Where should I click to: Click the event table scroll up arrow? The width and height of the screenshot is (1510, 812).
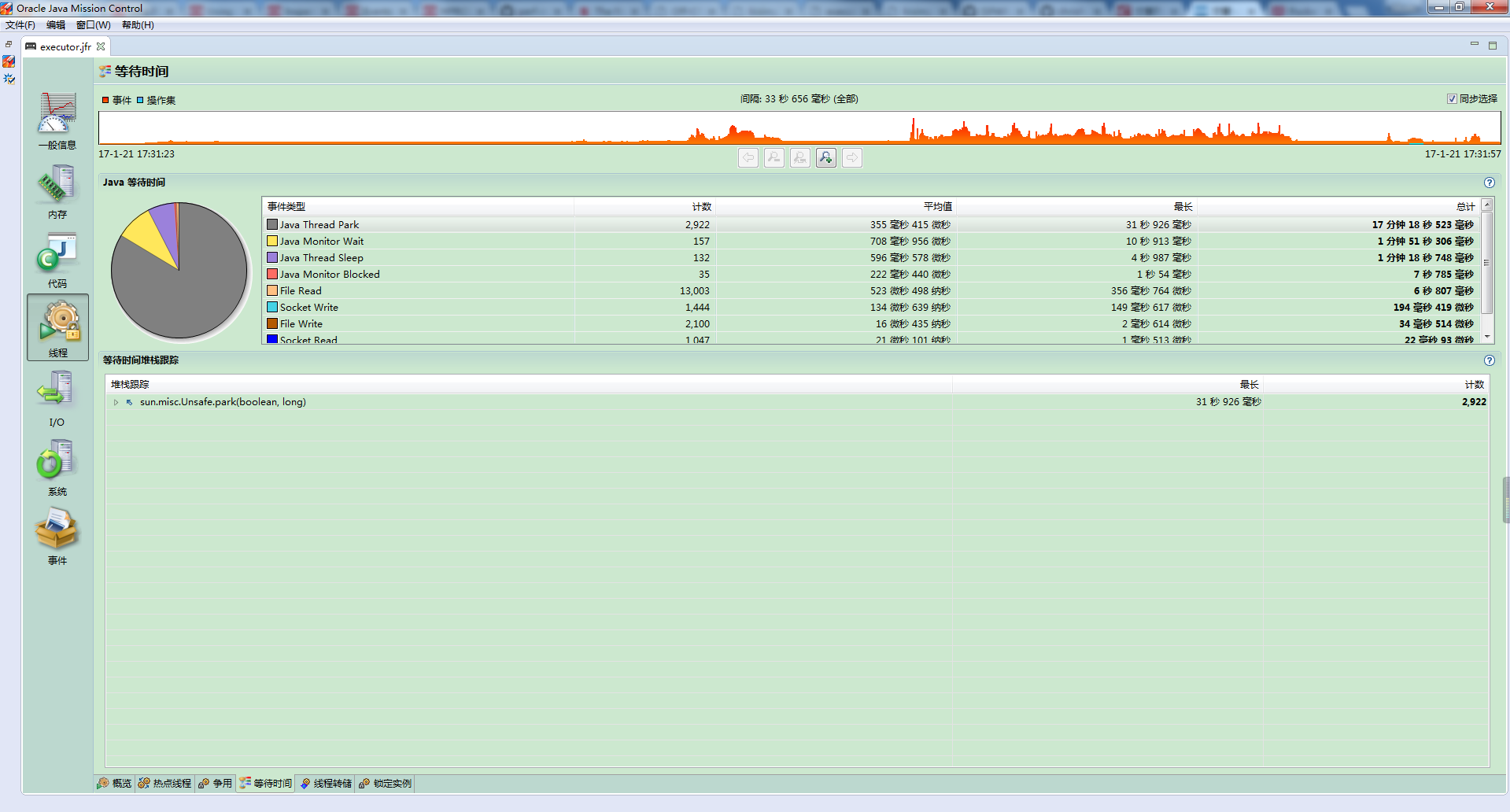pyautogui.click(x=1487, y=205)
